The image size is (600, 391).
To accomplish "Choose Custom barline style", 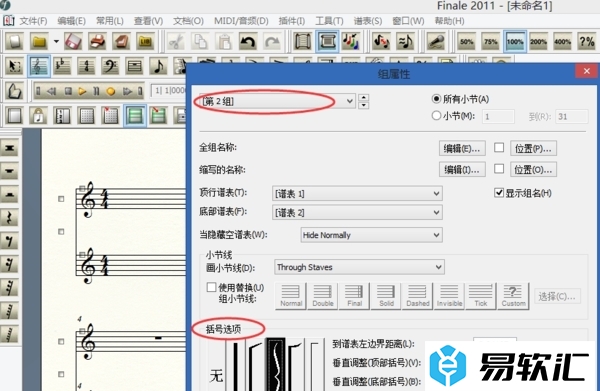I will tap(513, 296).
